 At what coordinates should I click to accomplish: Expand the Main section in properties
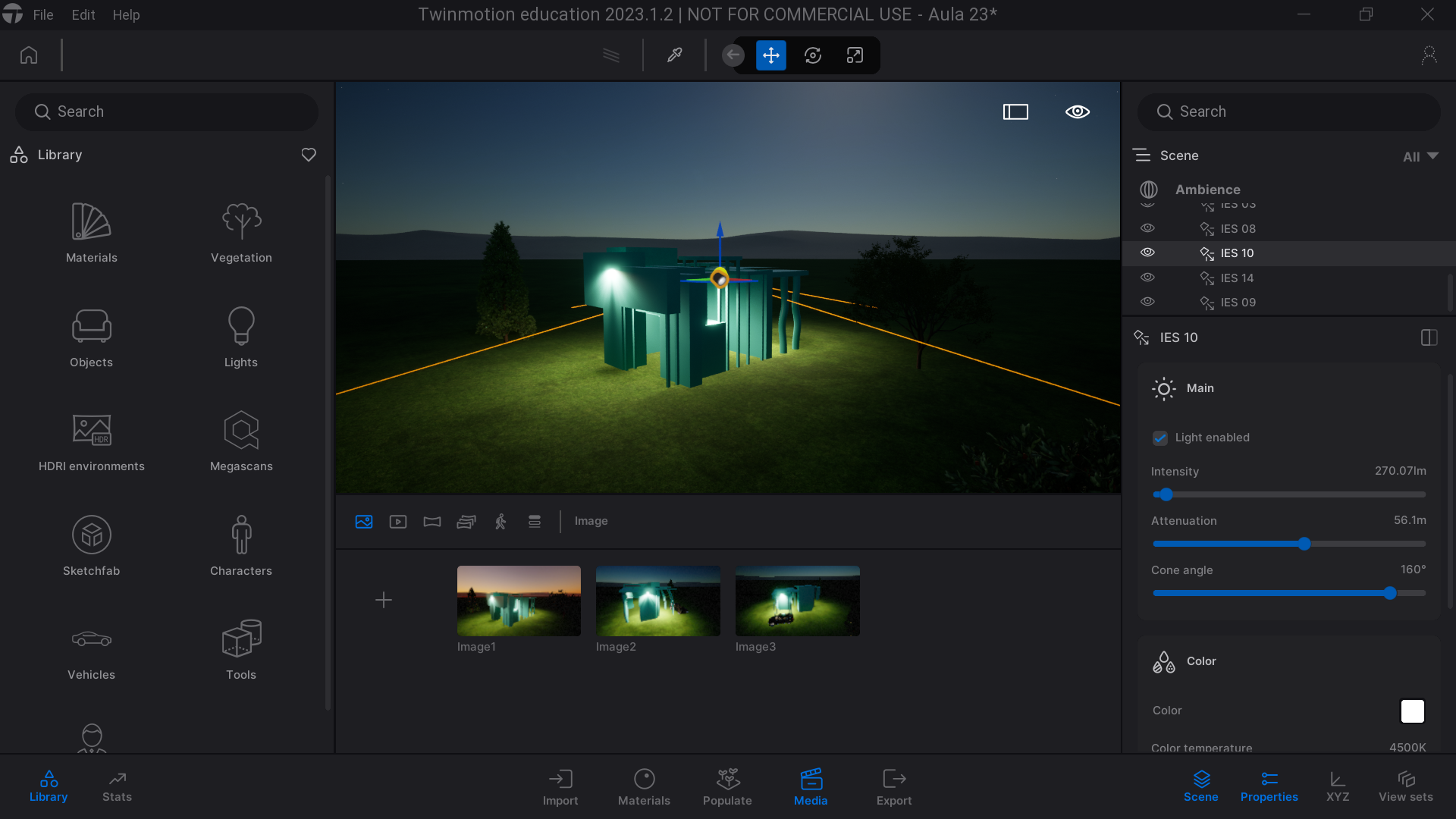click(1200, 388)
